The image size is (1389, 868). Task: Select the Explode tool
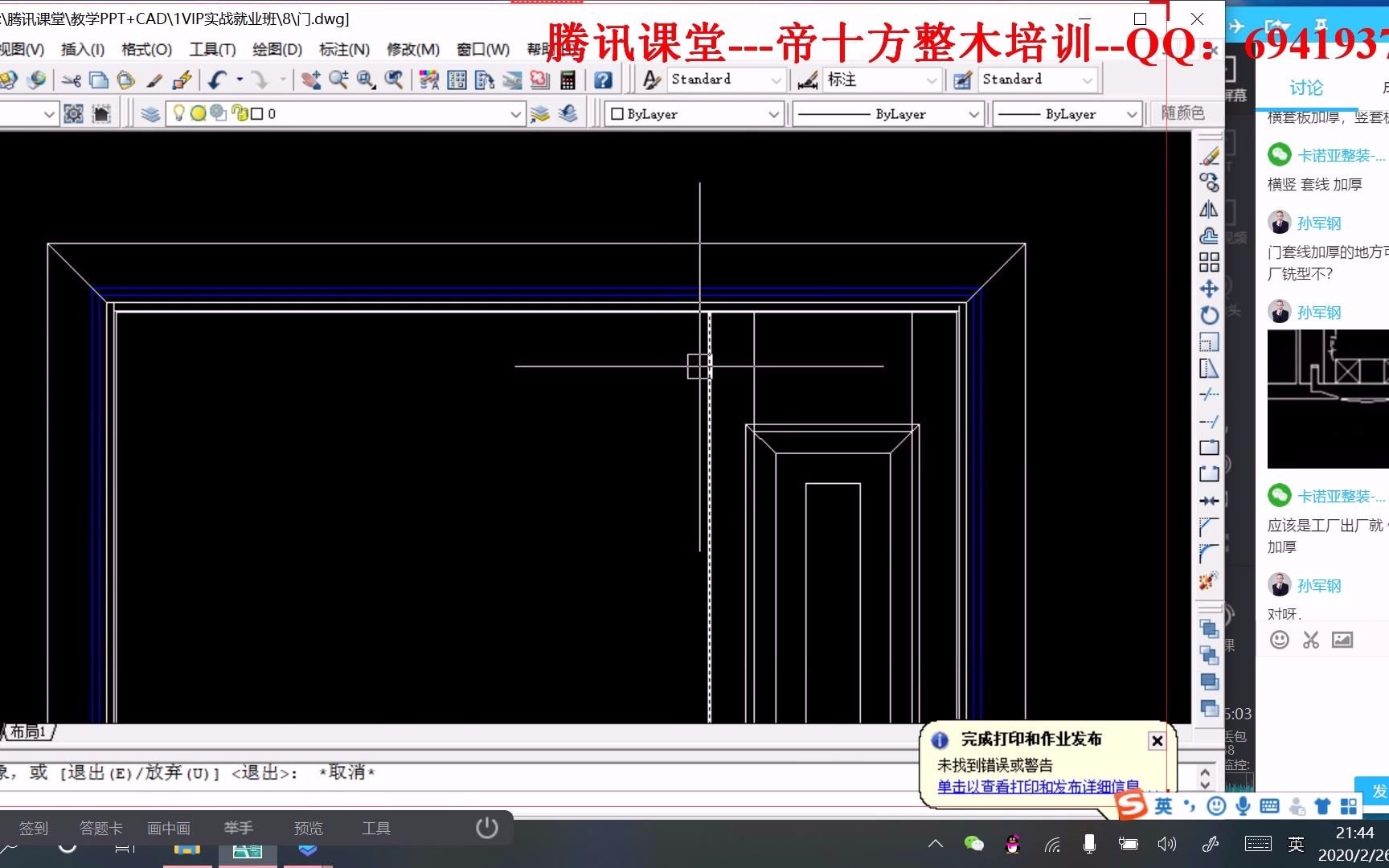coord(1209,580)
